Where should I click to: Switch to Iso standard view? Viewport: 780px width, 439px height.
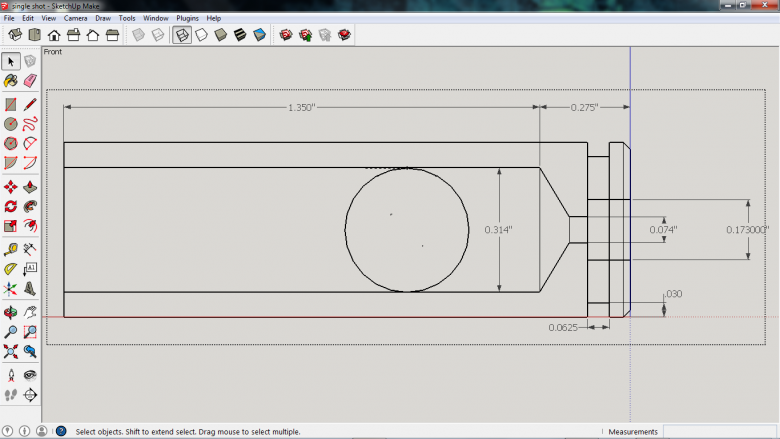pos(16,35)
